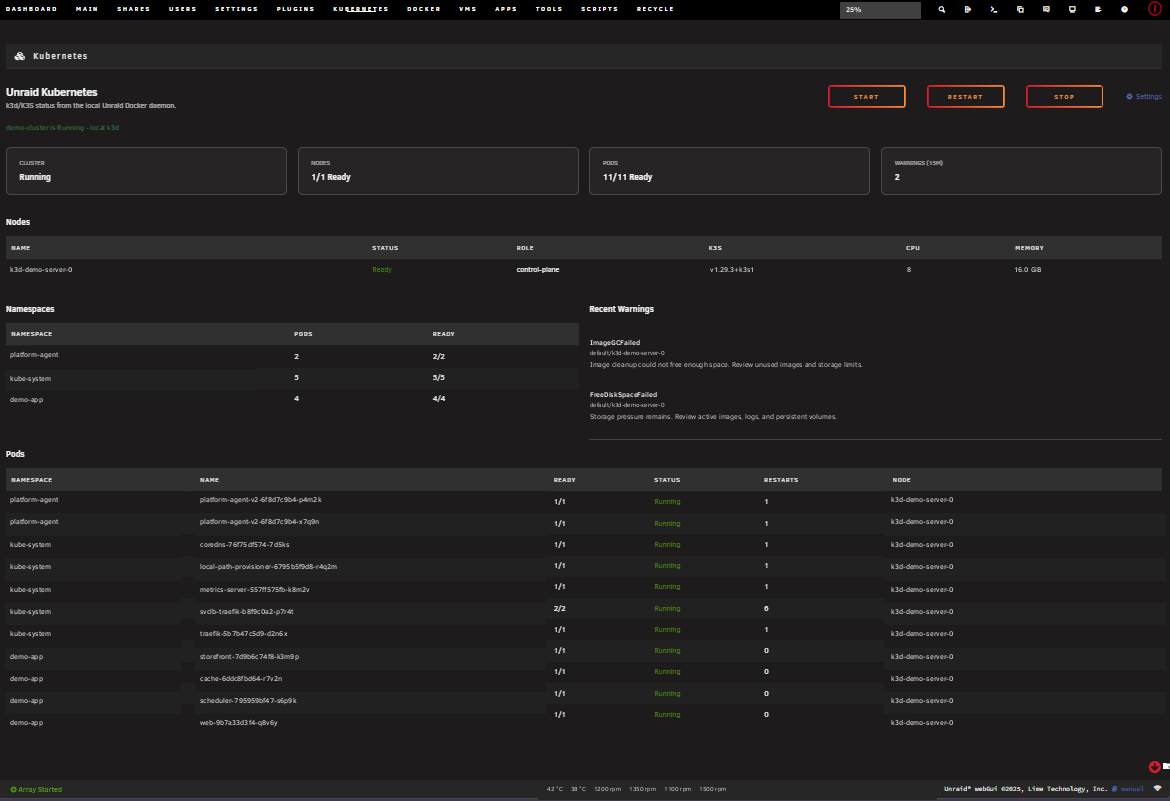
Task: Select the Kubernetes menu item
Action: (360, 9)
